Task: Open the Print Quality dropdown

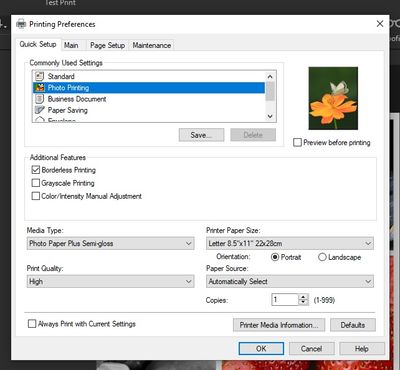Action: [x=110, y=281]
